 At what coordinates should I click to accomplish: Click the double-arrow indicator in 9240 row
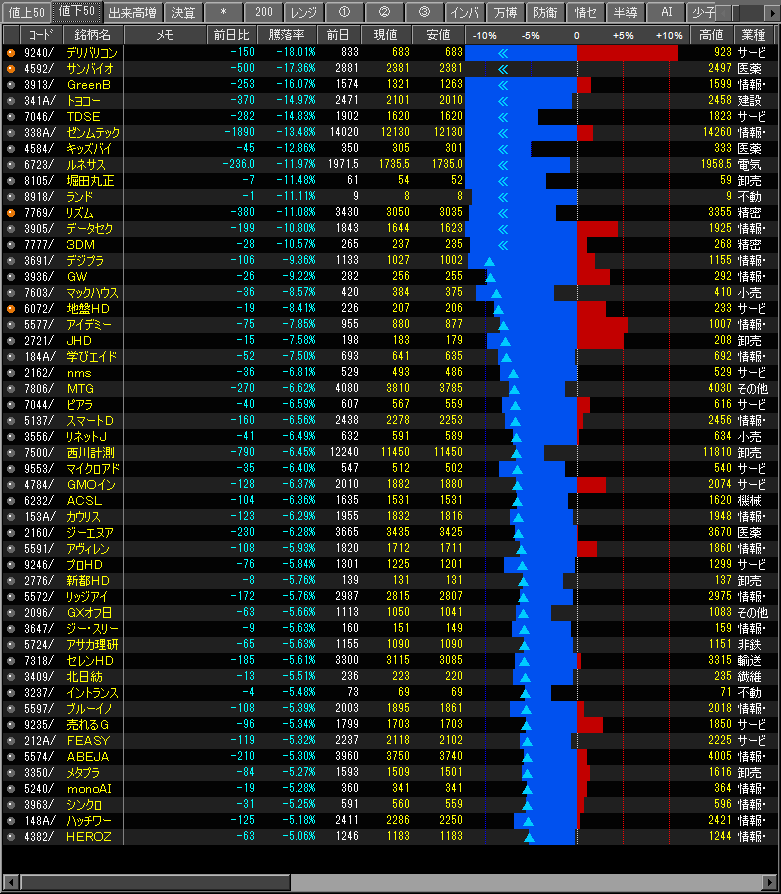pyautogui.click(x=503, y=54)
